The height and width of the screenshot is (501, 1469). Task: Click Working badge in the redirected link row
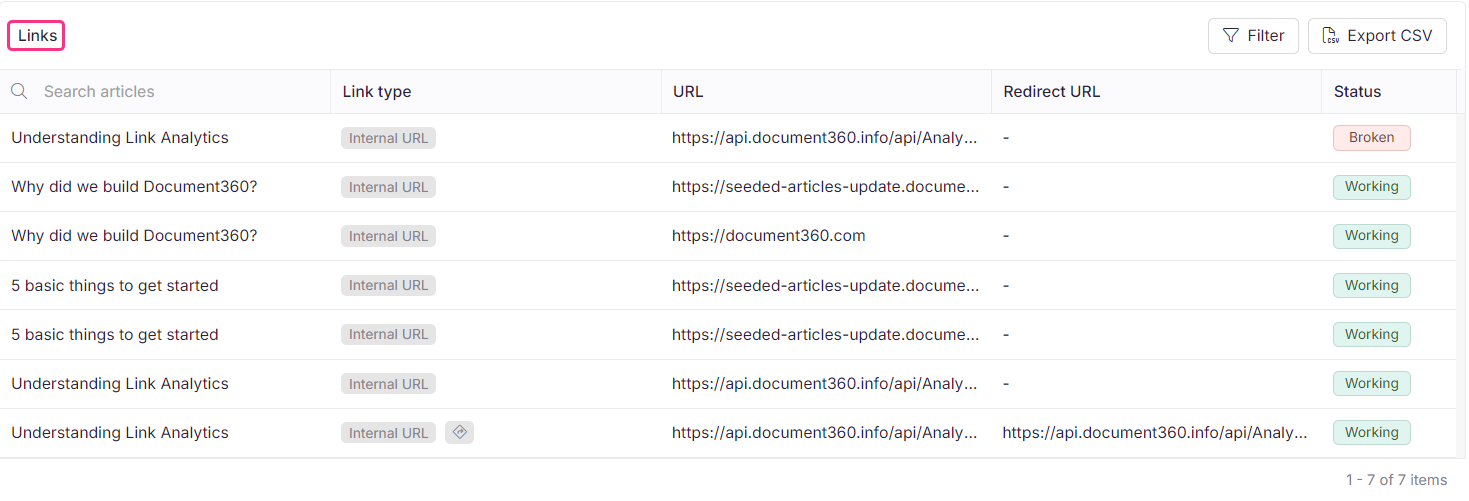pyautogui.click(x=1371, y=433)
